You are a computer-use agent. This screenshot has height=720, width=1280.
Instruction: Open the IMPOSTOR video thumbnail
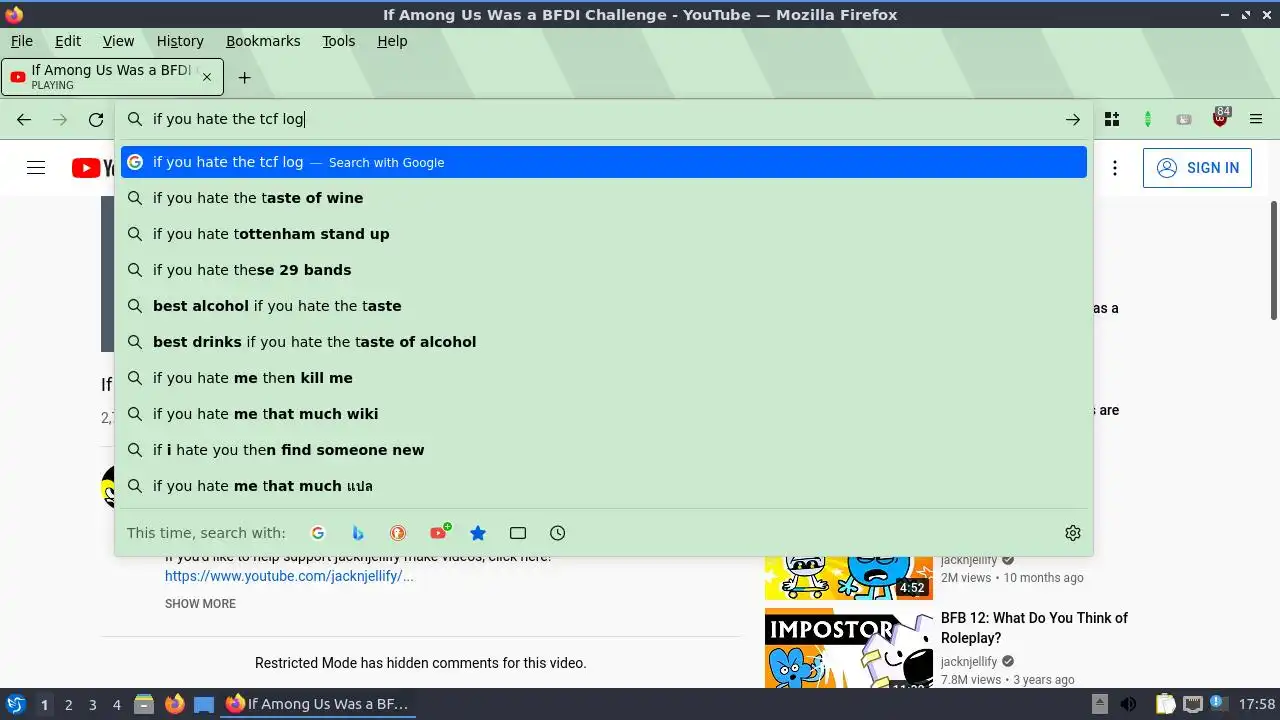pyautogui.click(x=849, y=648)
